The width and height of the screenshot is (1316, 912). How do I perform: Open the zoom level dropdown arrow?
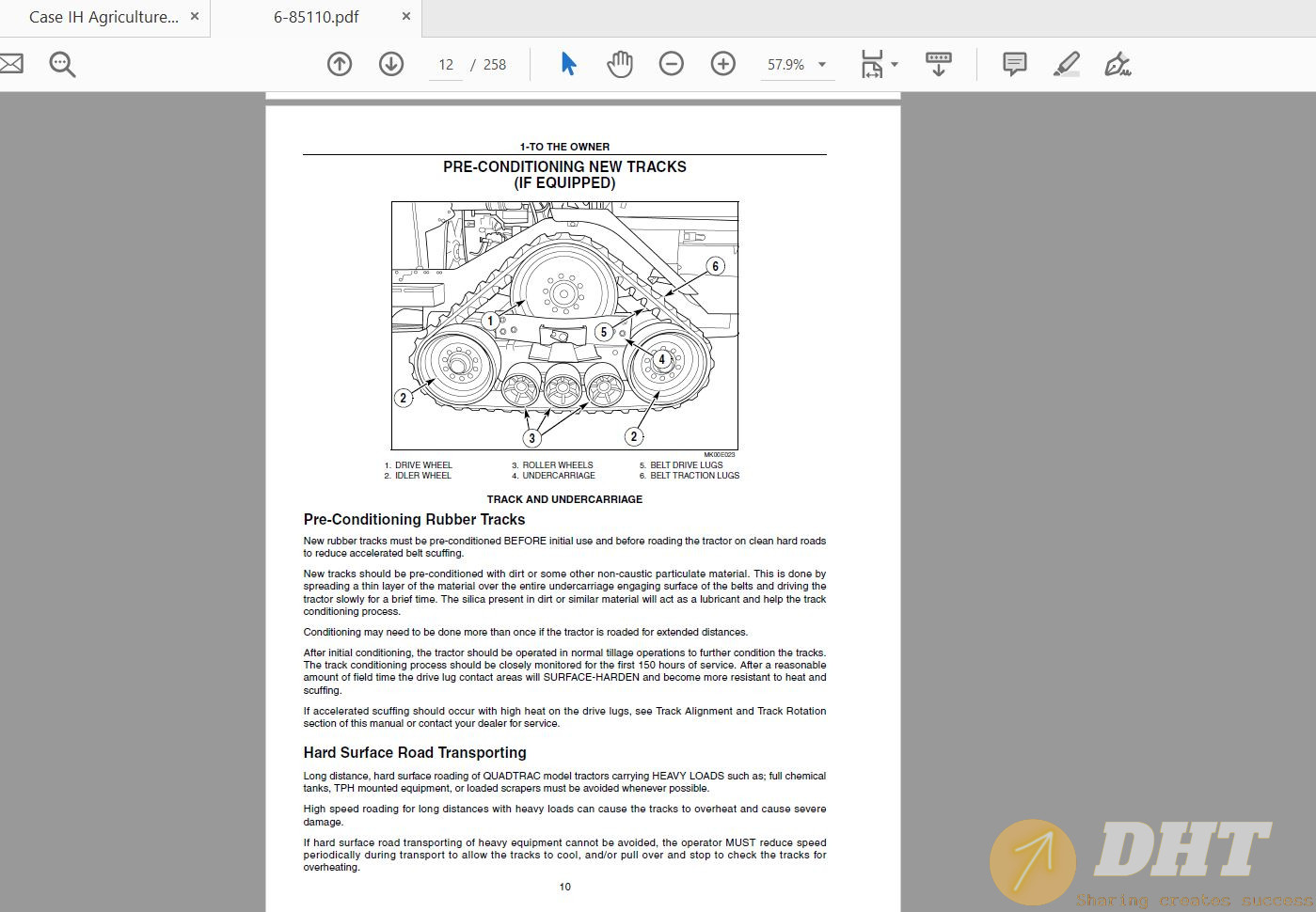pos(822,64)
